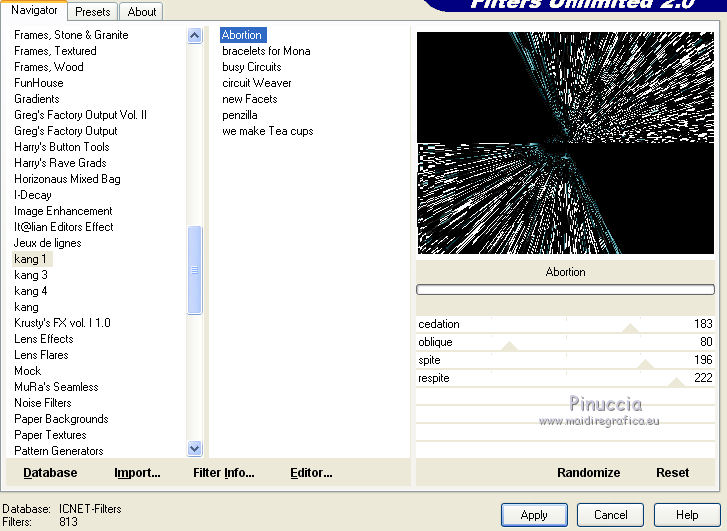Click the respite slider handle

[676, 383]
